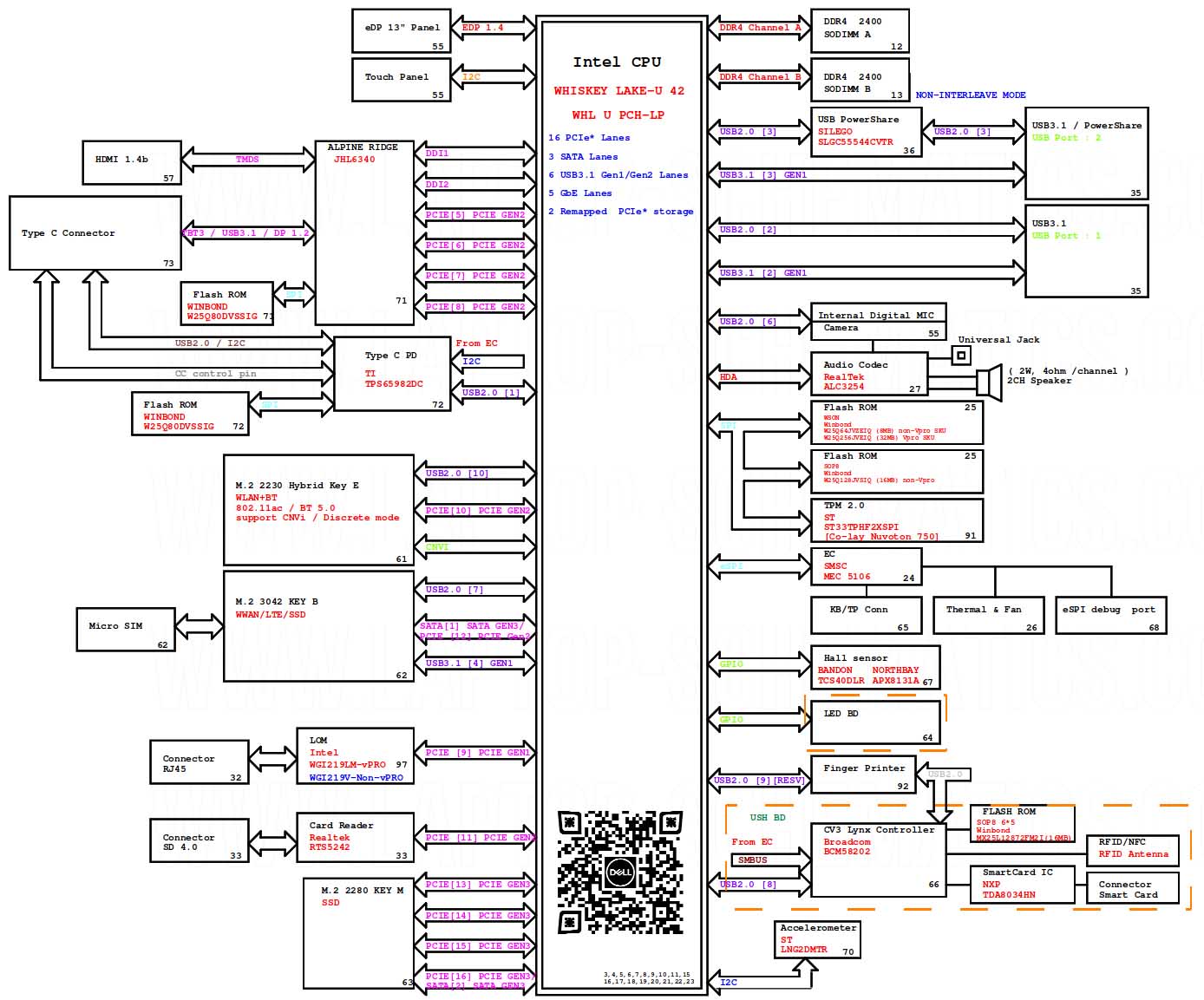Select the Intel CPU title text
The width and height of the screenshot is (1204, 1000).
coord(617,62)
